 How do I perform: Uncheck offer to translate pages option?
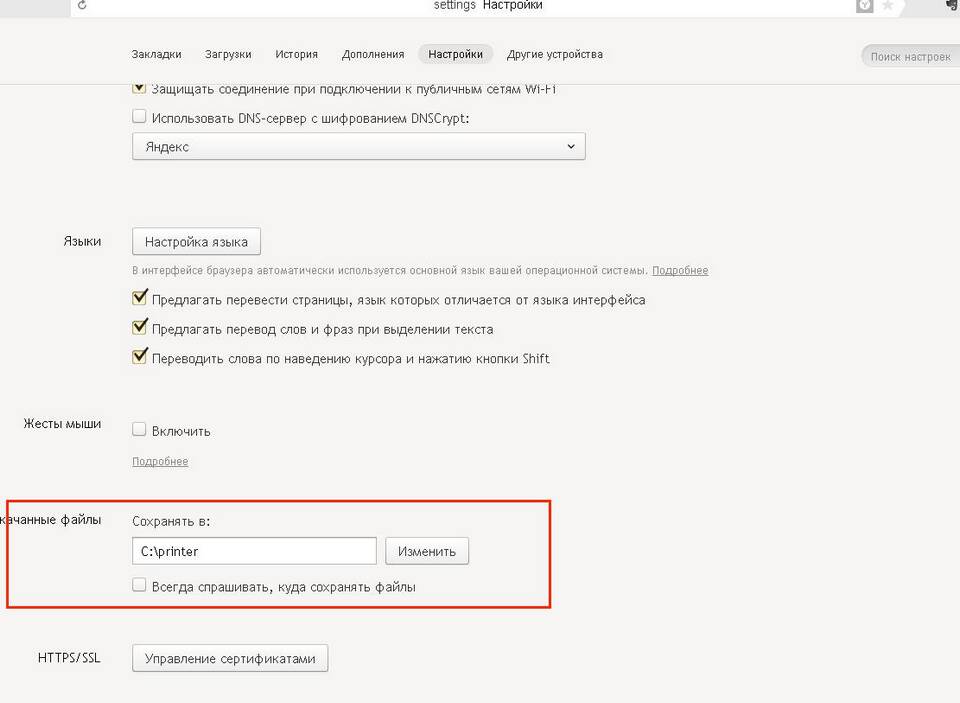140,298
